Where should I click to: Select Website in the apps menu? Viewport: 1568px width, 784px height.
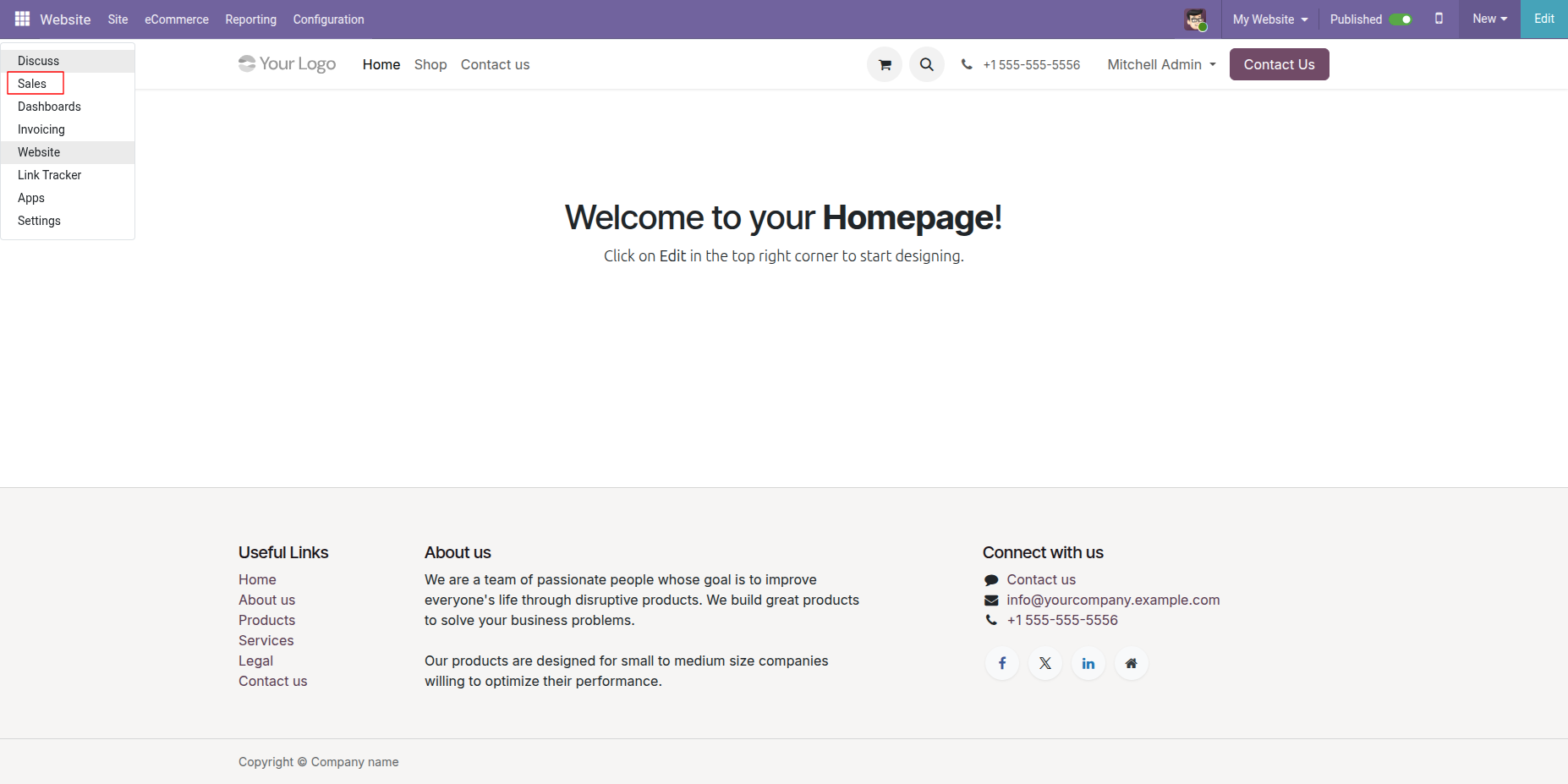tap(68, 152)
